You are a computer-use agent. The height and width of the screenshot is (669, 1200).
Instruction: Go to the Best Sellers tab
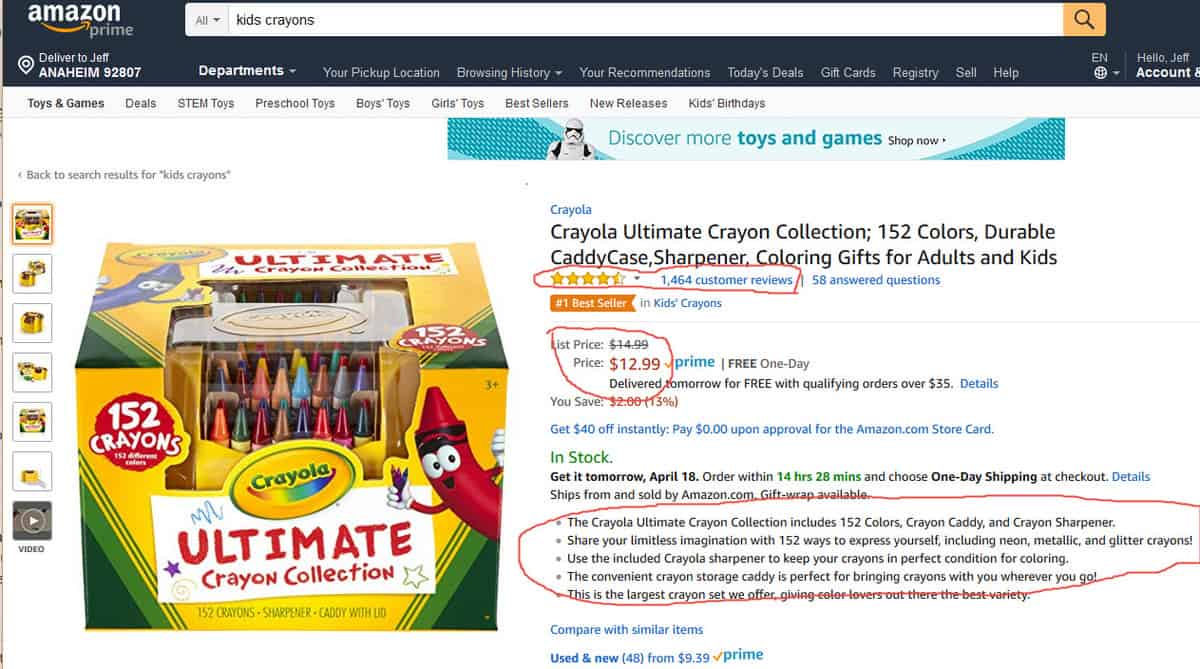536,103
